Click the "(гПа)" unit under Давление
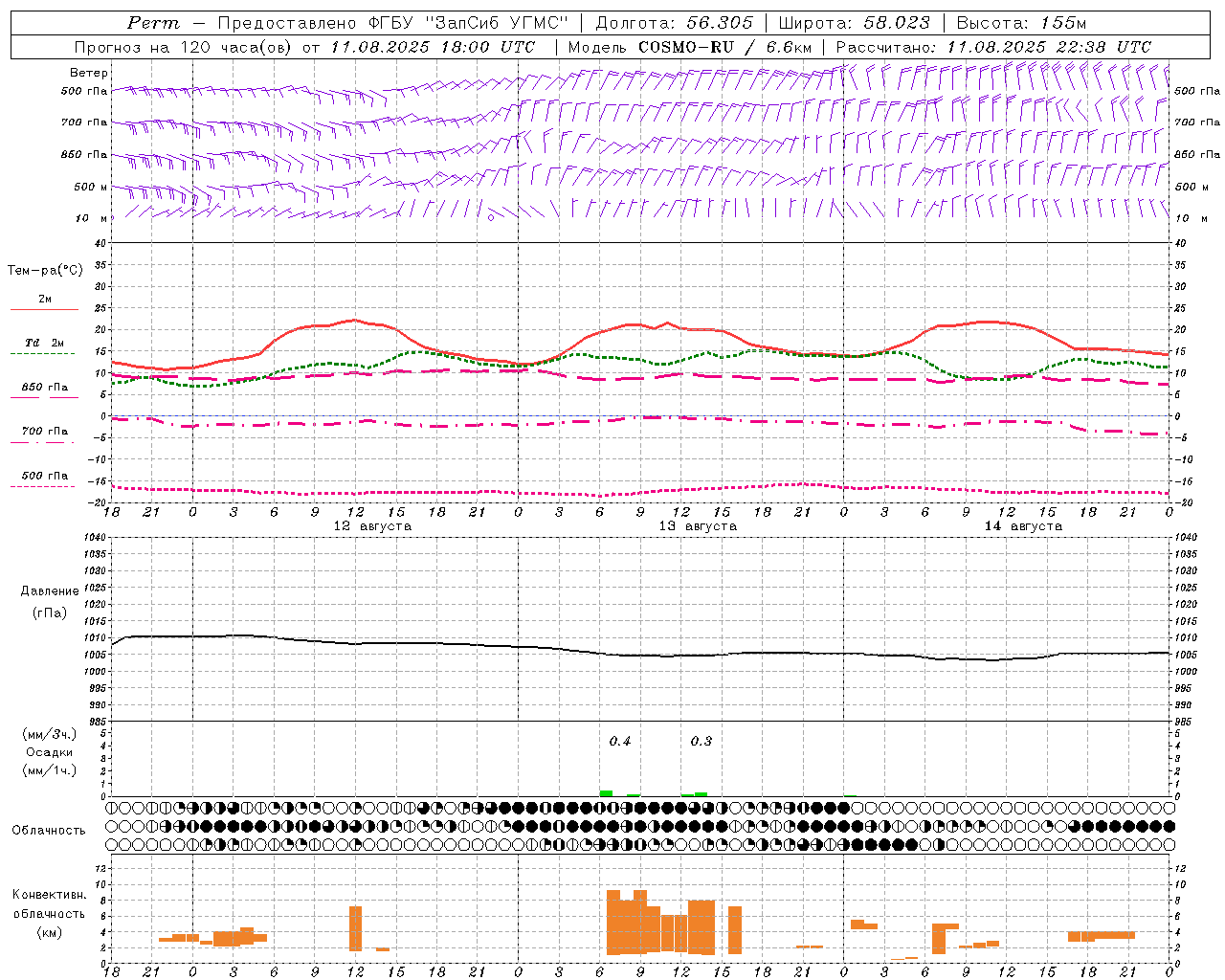Image resolution: width=1225 pixels, height=980 pixels. (x=50, y=613)
